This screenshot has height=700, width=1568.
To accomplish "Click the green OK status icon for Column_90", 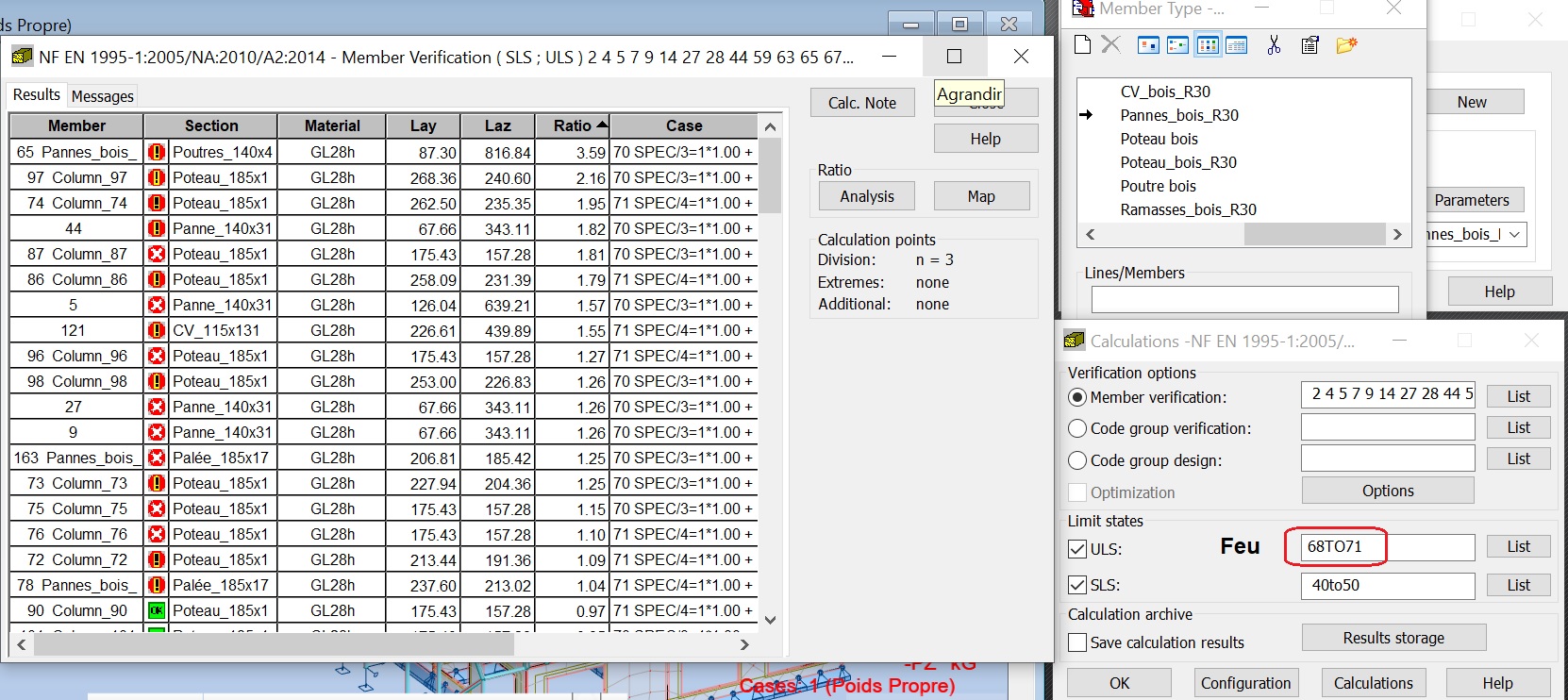I will [x=157, y=610].
